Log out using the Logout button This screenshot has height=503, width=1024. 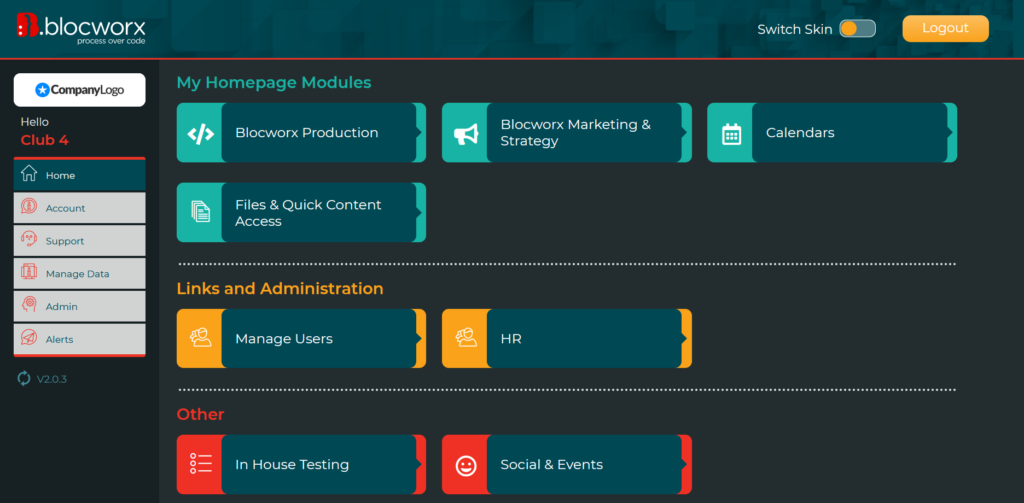(946, 29)
